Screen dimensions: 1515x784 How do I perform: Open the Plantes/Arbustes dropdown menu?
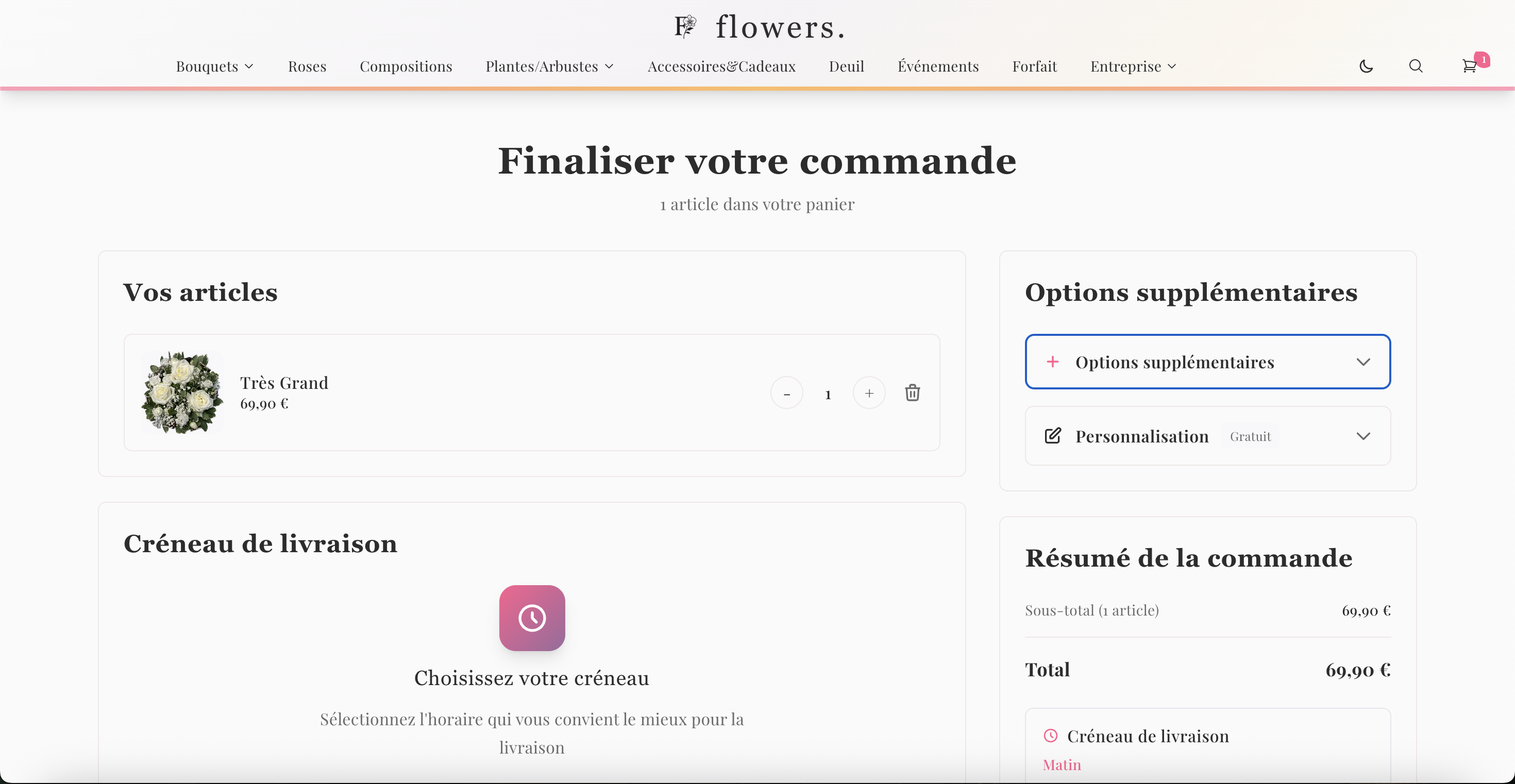coord(549,66)
